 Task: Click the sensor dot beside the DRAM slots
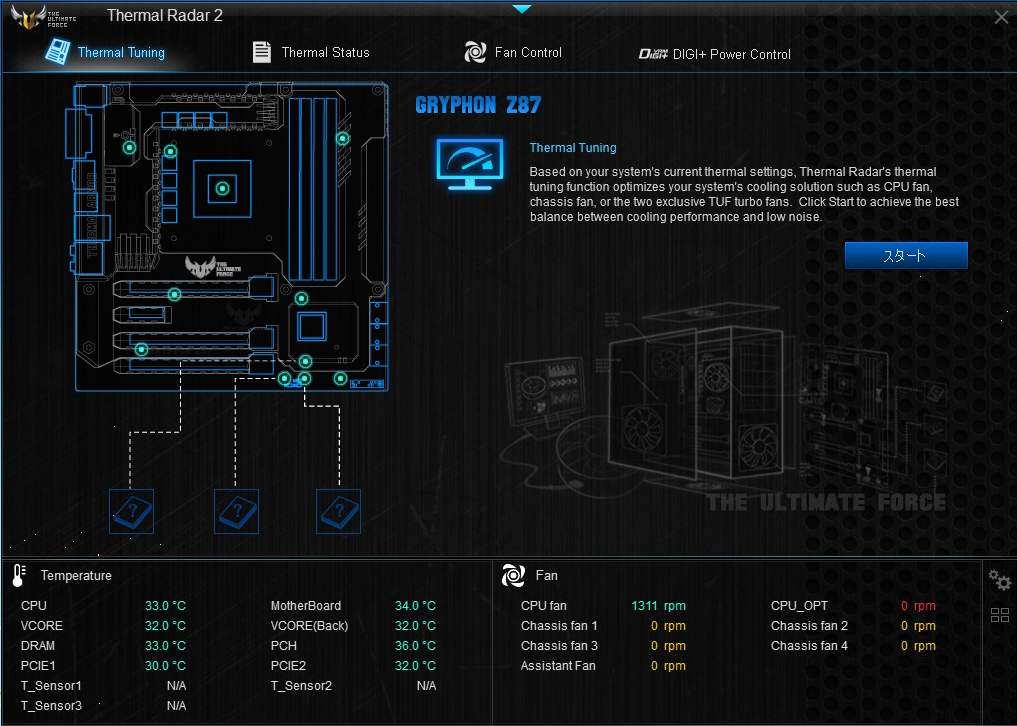tap(342, 138)
